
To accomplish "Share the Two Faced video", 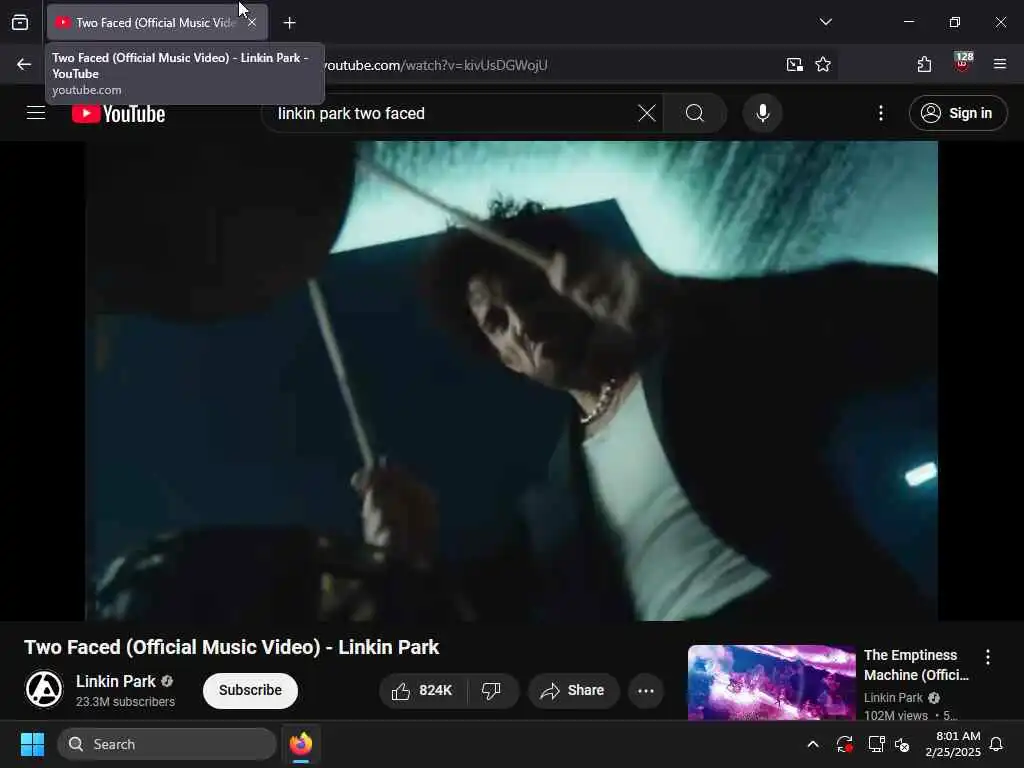I will tap(572, 690).
